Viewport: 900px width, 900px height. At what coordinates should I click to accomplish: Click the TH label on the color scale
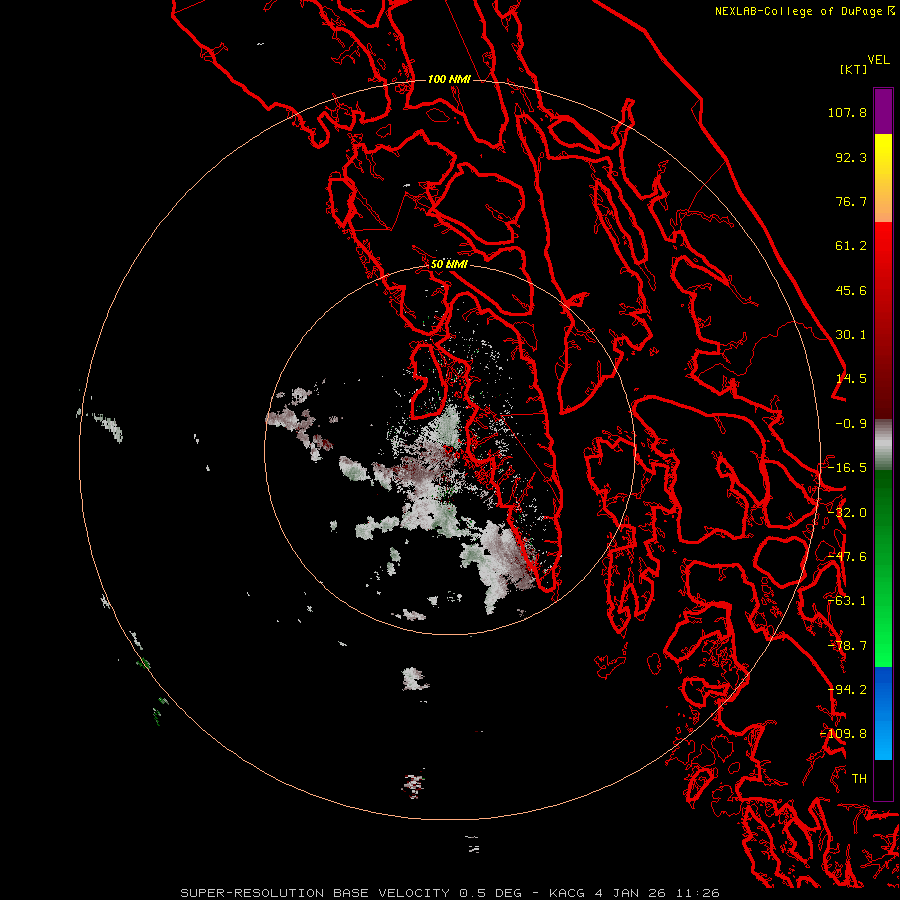click(x=859, y=778)
